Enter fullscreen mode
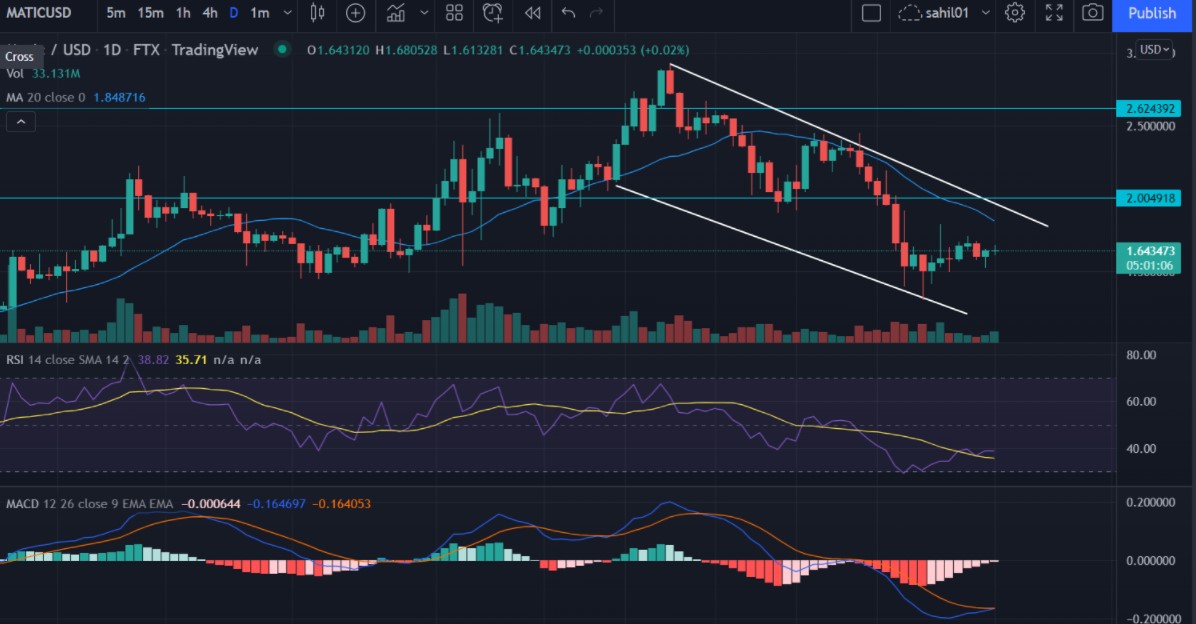The image size is (1196, 624). pyautogui.click(x=1054, y=13)
